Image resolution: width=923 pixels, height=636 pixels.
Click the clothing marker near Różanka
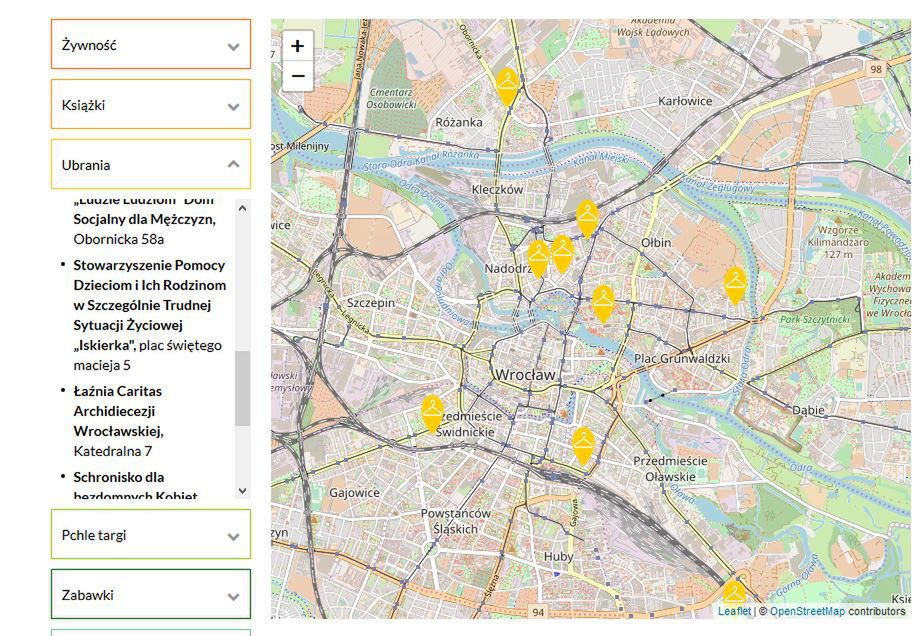[x=508, y=86]
